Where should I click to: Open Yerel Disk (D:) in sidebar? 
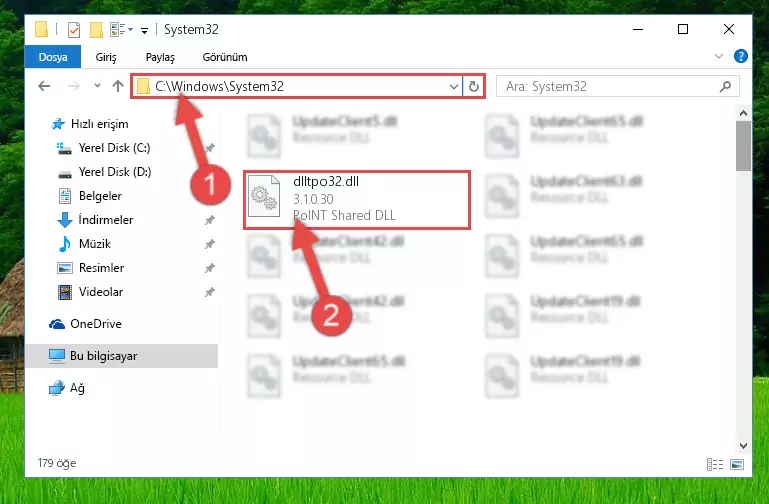104,172
